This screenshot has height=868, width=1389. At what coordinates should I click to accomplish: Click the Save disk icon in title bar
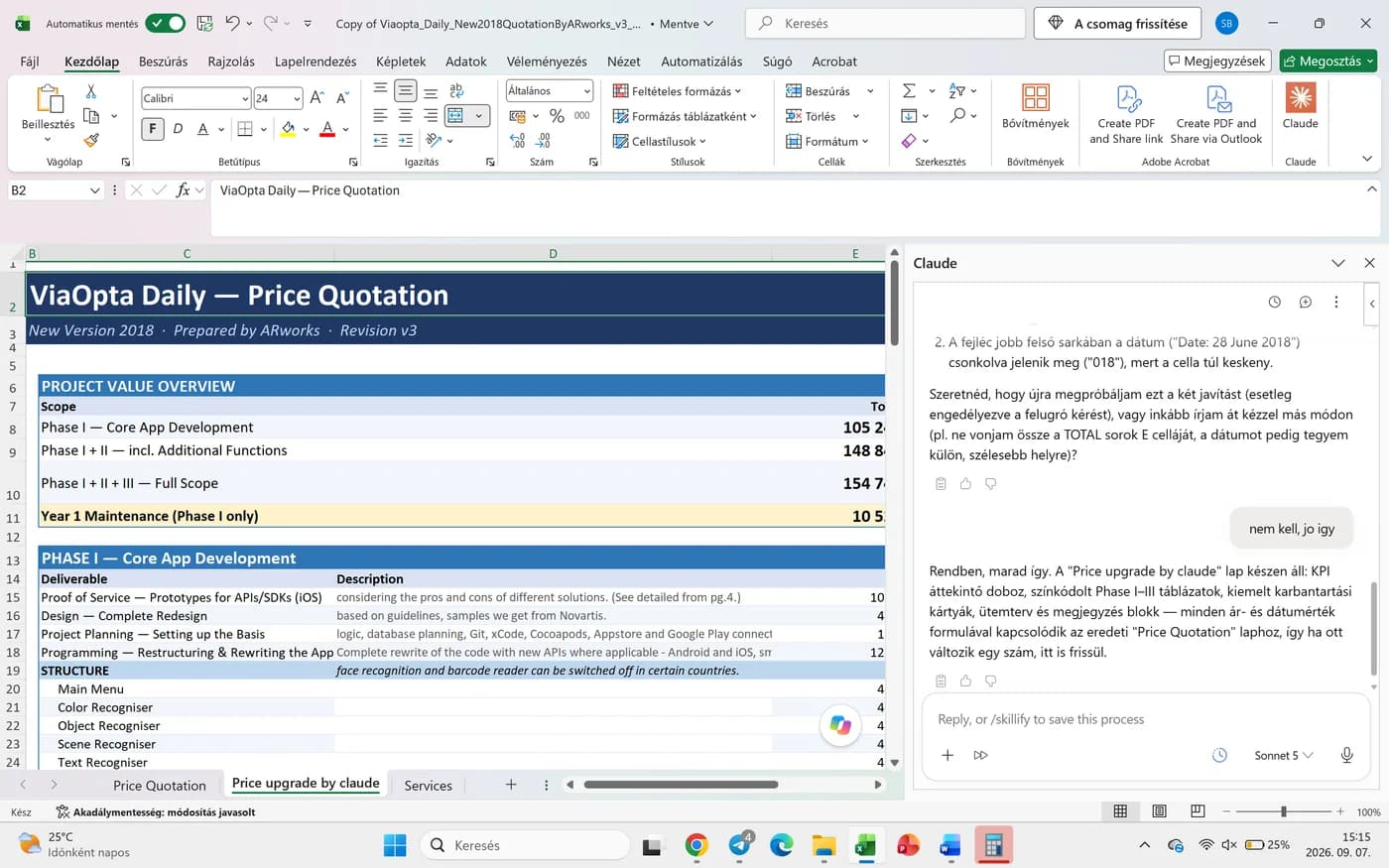pyautogui.click(x=204, y=23)
